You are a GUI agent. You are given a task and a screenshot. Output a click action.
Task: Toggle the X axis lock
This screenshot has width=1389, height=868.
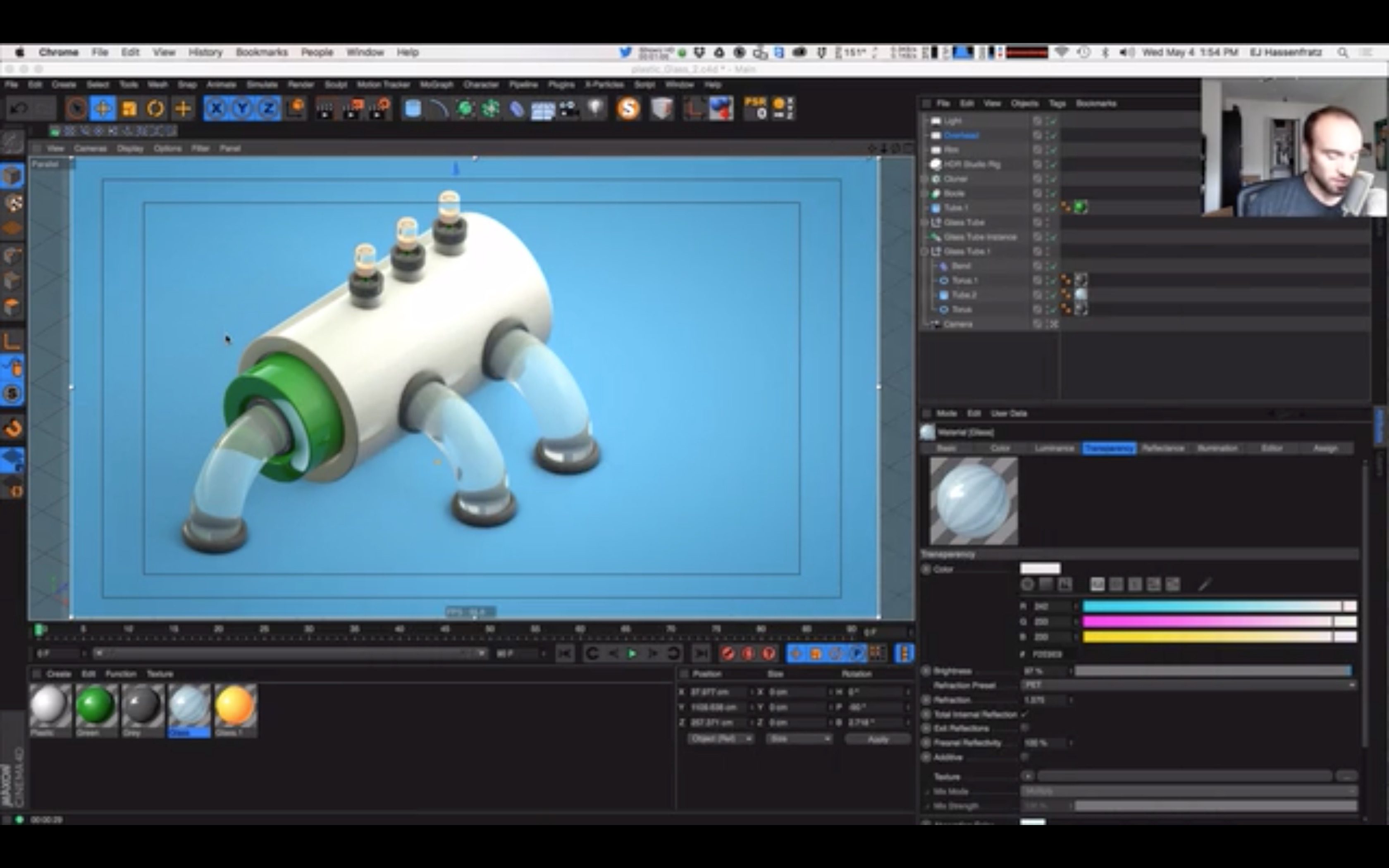point(216,108)
